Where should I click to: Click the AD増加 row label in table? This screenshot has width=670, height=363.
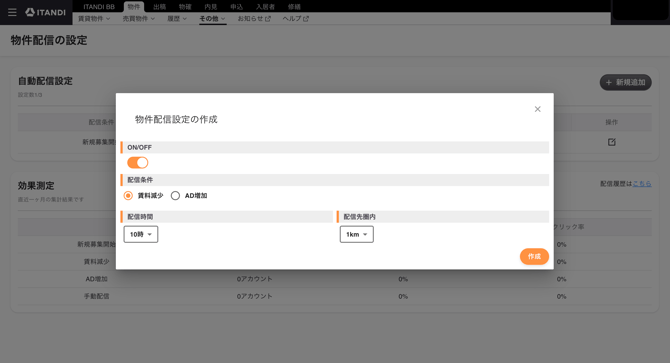click(x=97, y=279)
